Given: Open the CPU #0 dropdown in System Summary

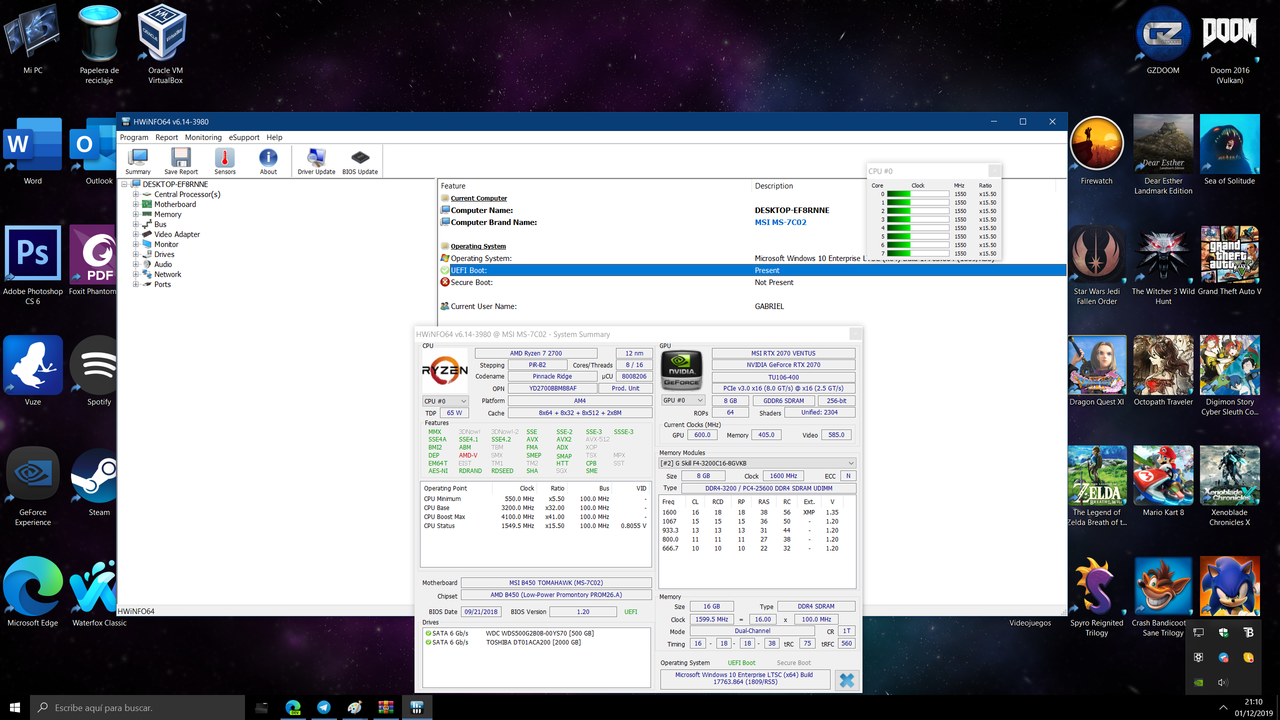Looking at the screenshot, I should pyautogui.click(x=445, y=400).
